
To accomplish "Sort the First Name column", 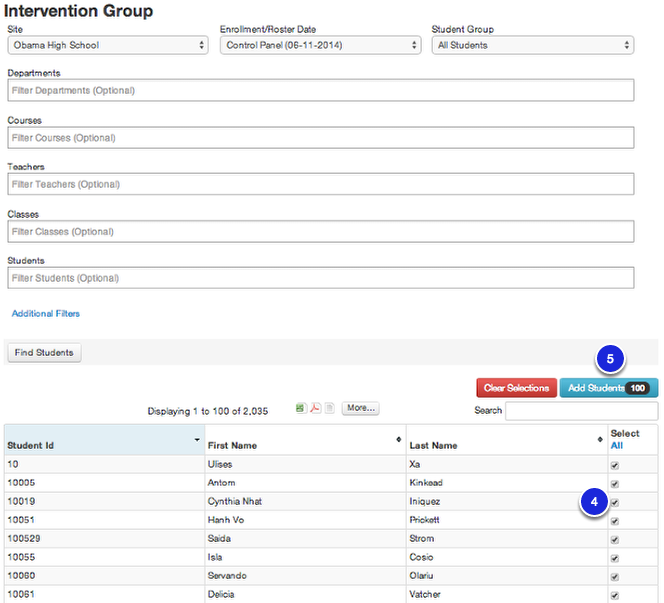I will (398, 440).
